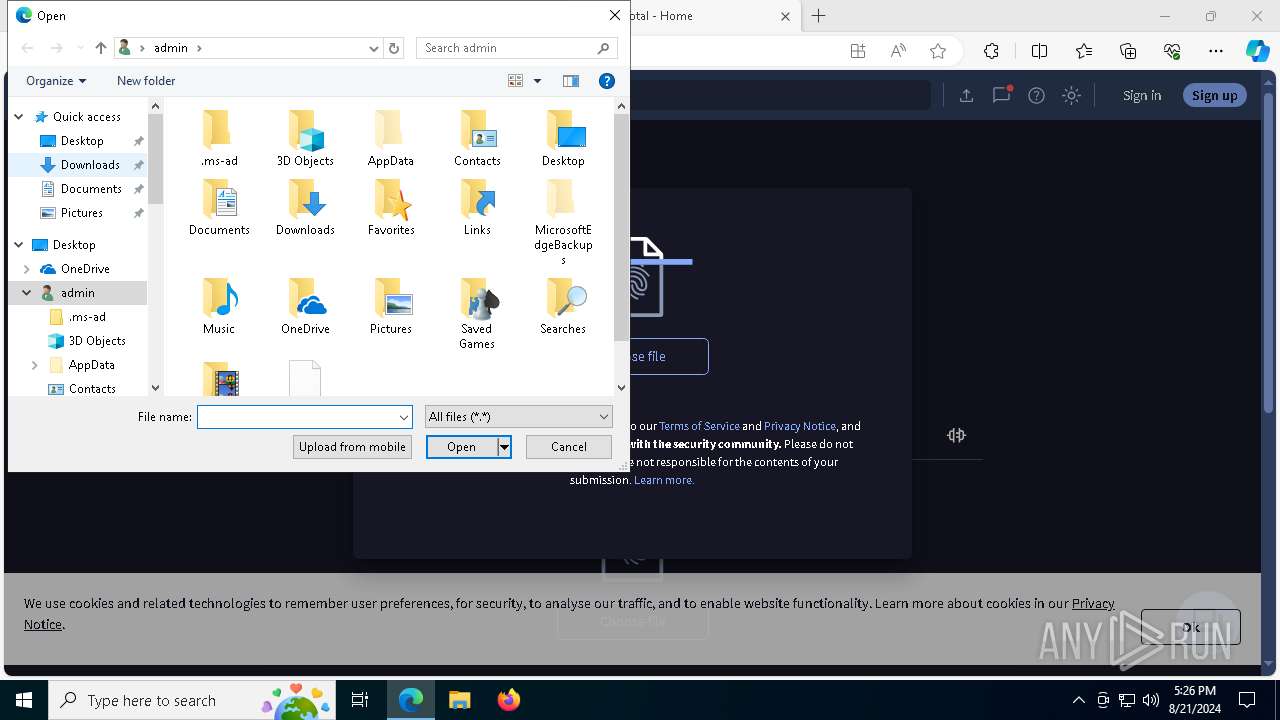Open the 3D Objects folder in file list

(305, 139)
